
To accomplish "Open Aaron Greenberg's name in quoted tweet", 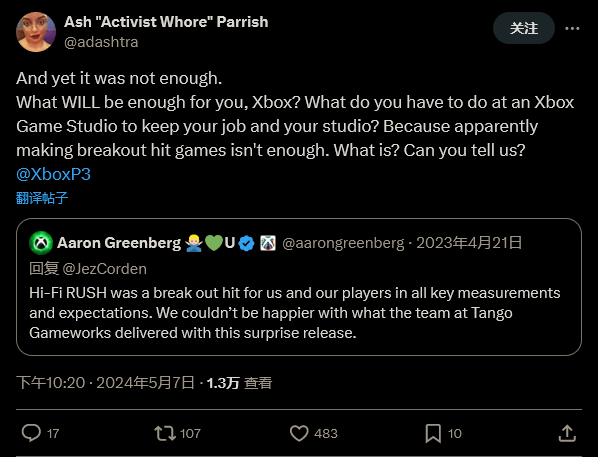I will coord(119,243).
